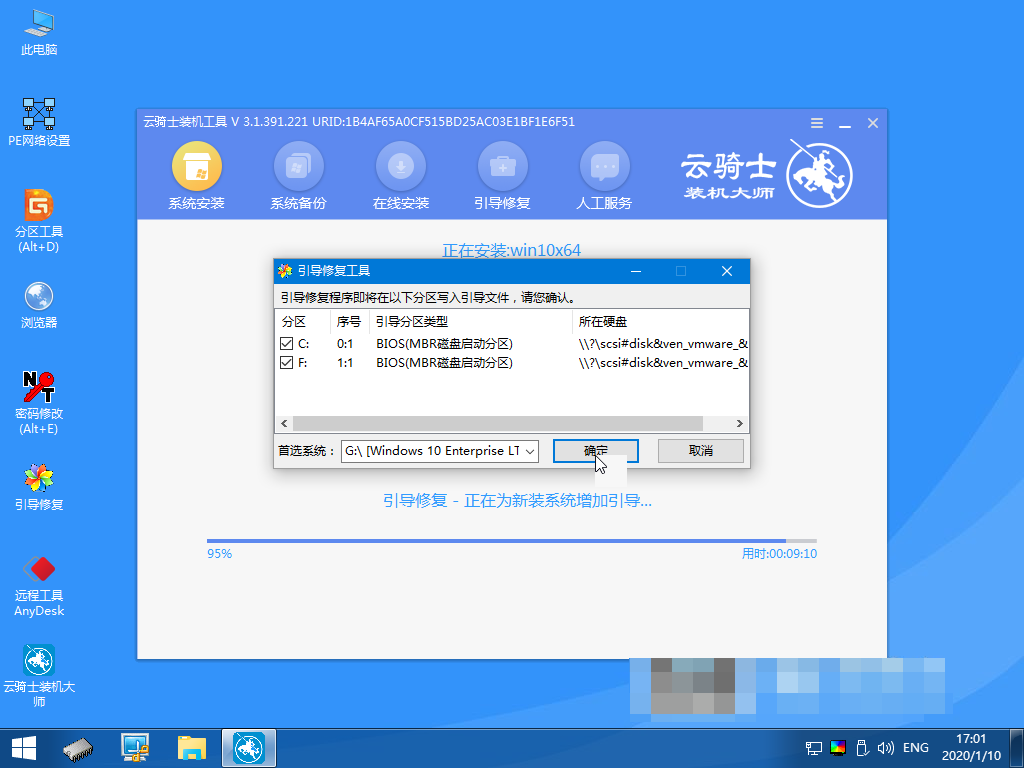Click 引导修复工具 dialog title icon
Screen dimensions: 1024x768
pyautogui.click(x=285, y=270)
